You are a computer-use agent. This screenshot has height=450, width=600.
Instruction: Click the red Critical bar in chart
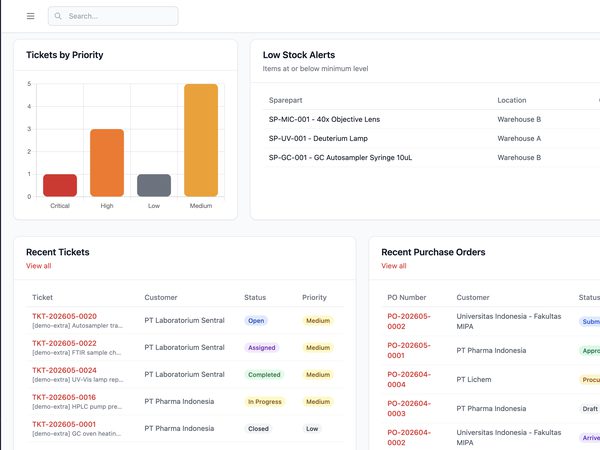point(60,186)
